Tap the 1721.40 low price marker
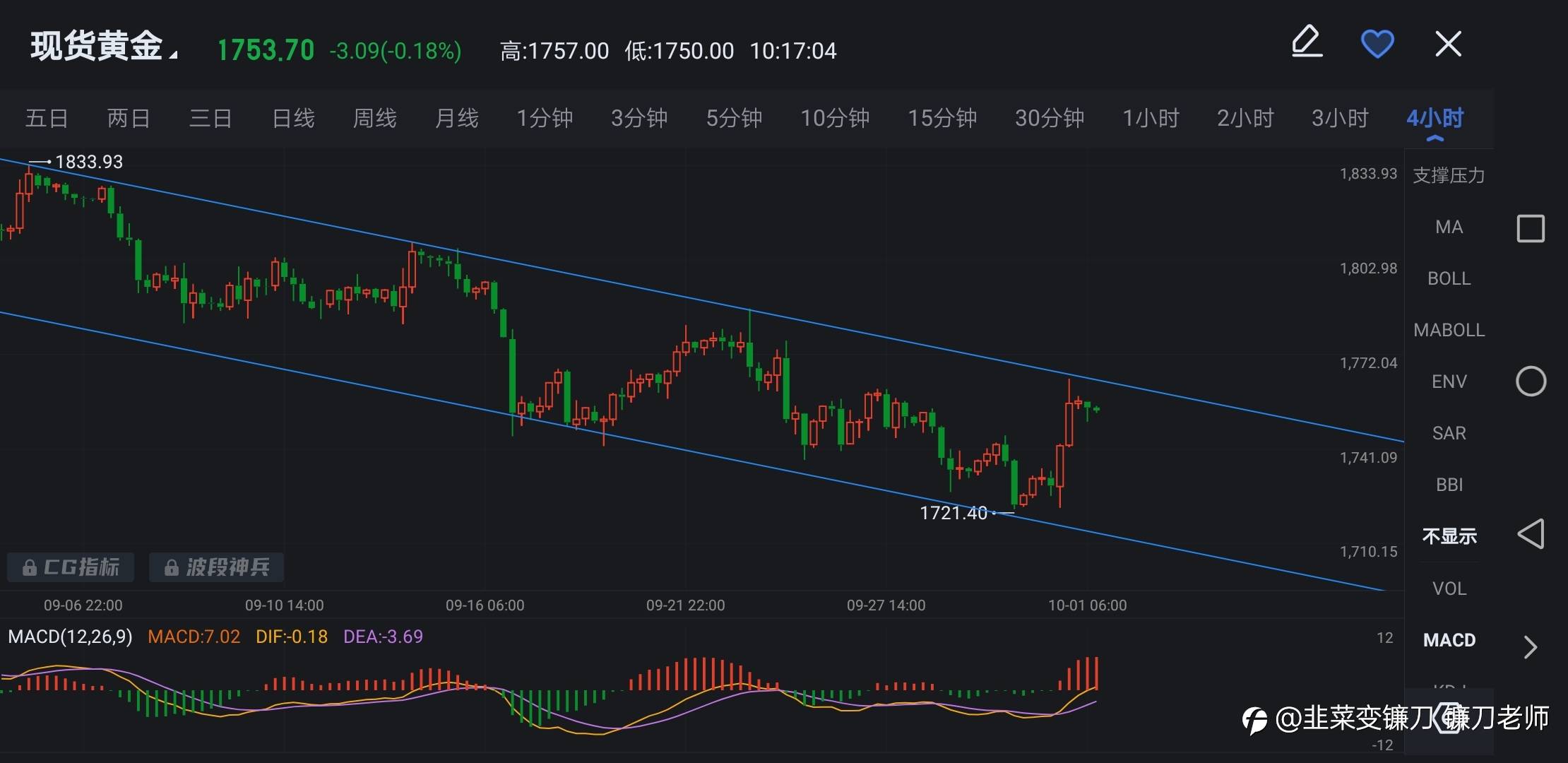Image resolution: width=1568 pixels, height=763 pixels. pos(954,513)
